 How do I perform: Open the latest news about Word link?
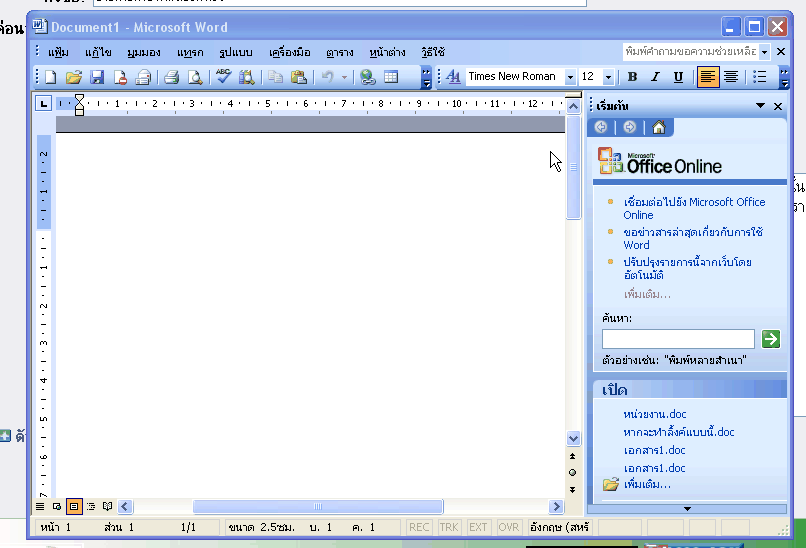pyautogui.click(x=693, y=238)
